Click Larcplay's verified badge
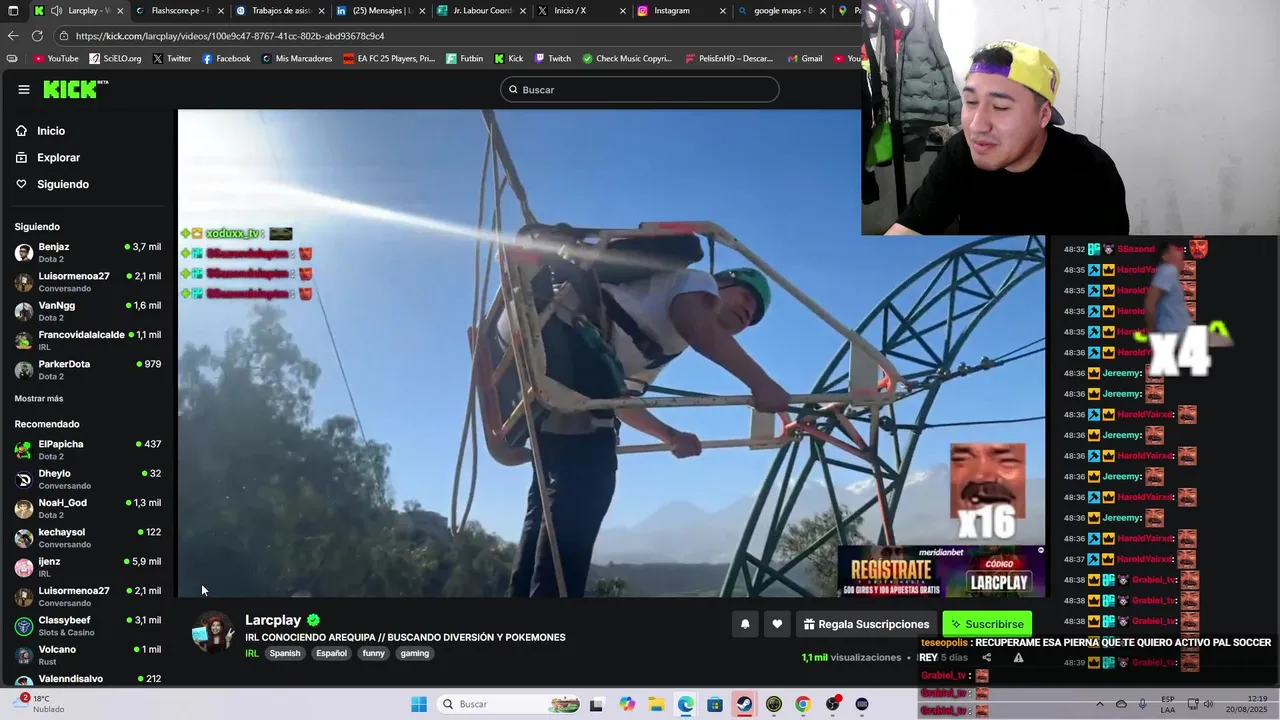Image resolution: width=1280 pixels, height=720 pixels. pyautogui.click(x=313, y=620)
